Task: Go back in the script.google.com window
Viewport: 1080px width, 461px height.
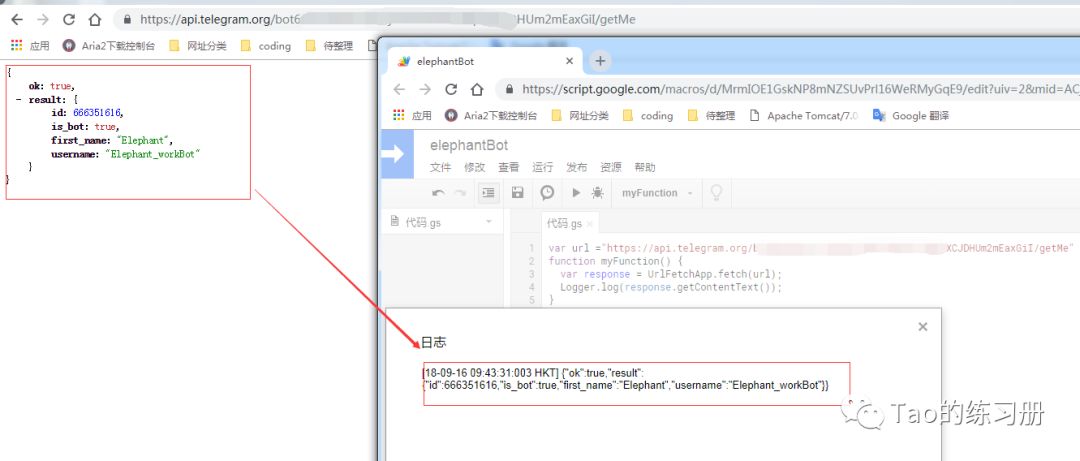Action: point(399,89)
